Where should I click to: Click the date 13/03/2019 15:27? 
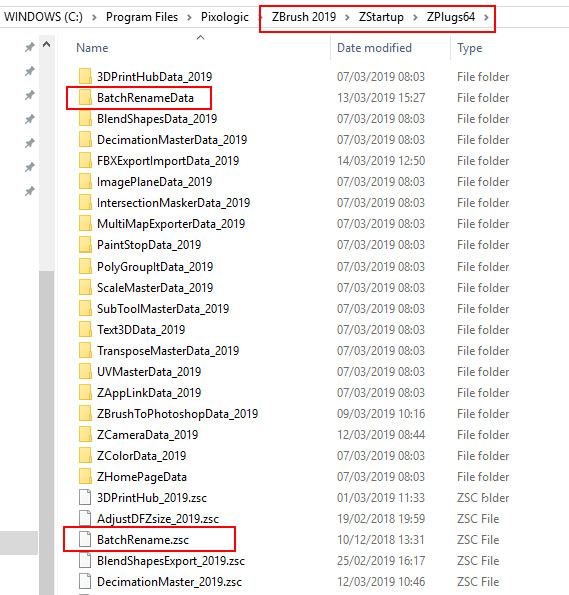pyautogui.click(x=381, y=98)
